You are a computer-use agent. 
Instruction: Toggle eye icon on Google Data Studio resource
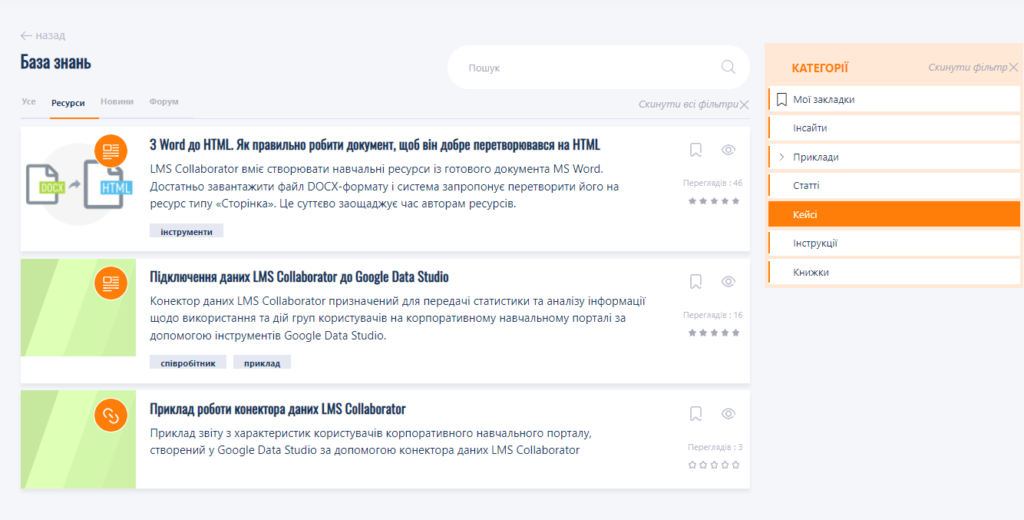(x=728, y=282)
